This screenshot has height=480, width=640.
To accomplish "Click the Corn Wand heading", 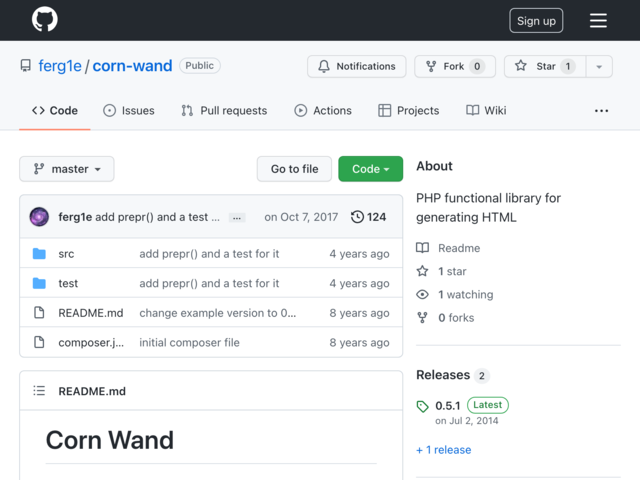I will (110, 440).
